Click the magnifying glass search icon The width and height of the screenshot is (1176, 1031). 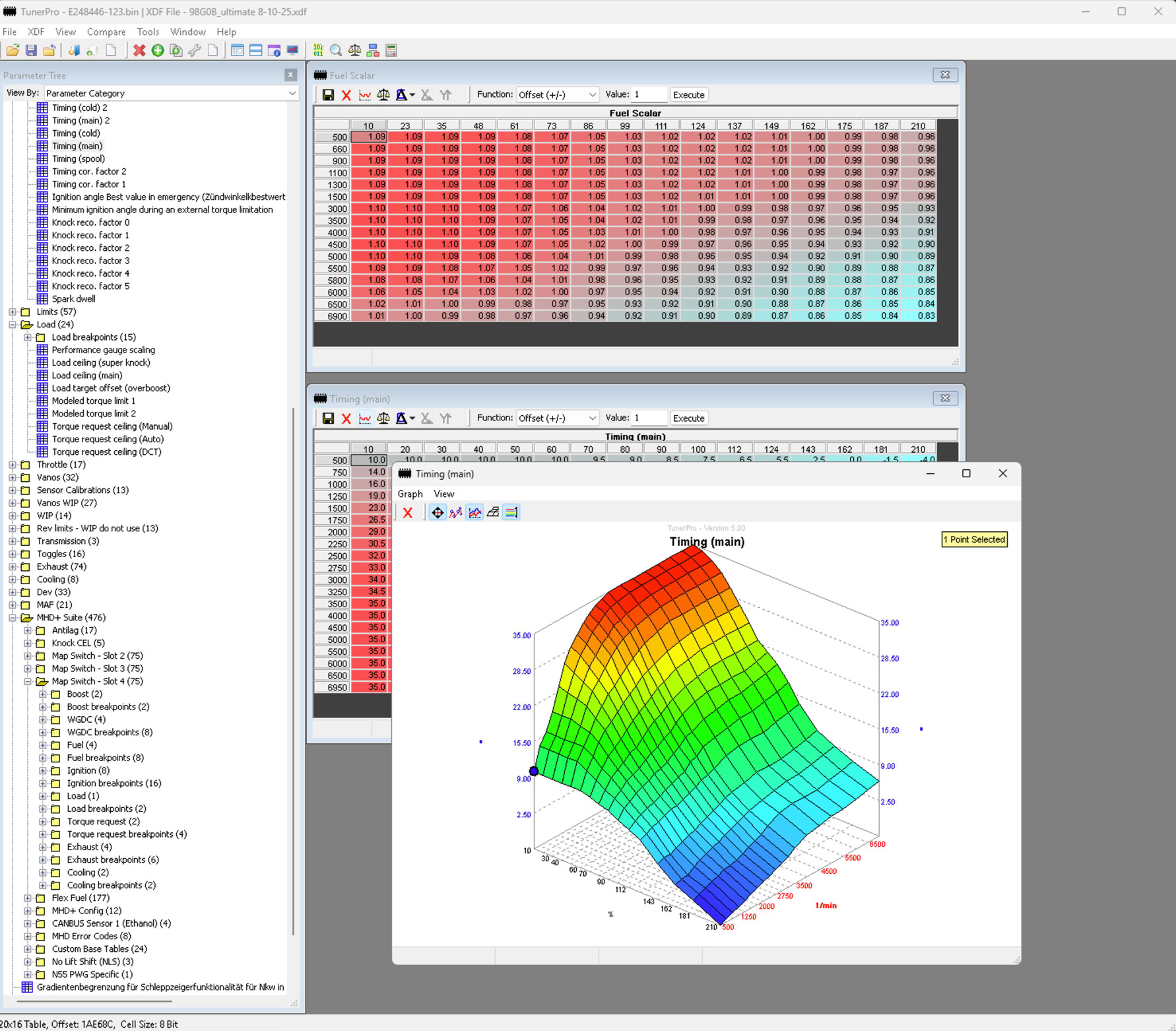tap(336, 51)
